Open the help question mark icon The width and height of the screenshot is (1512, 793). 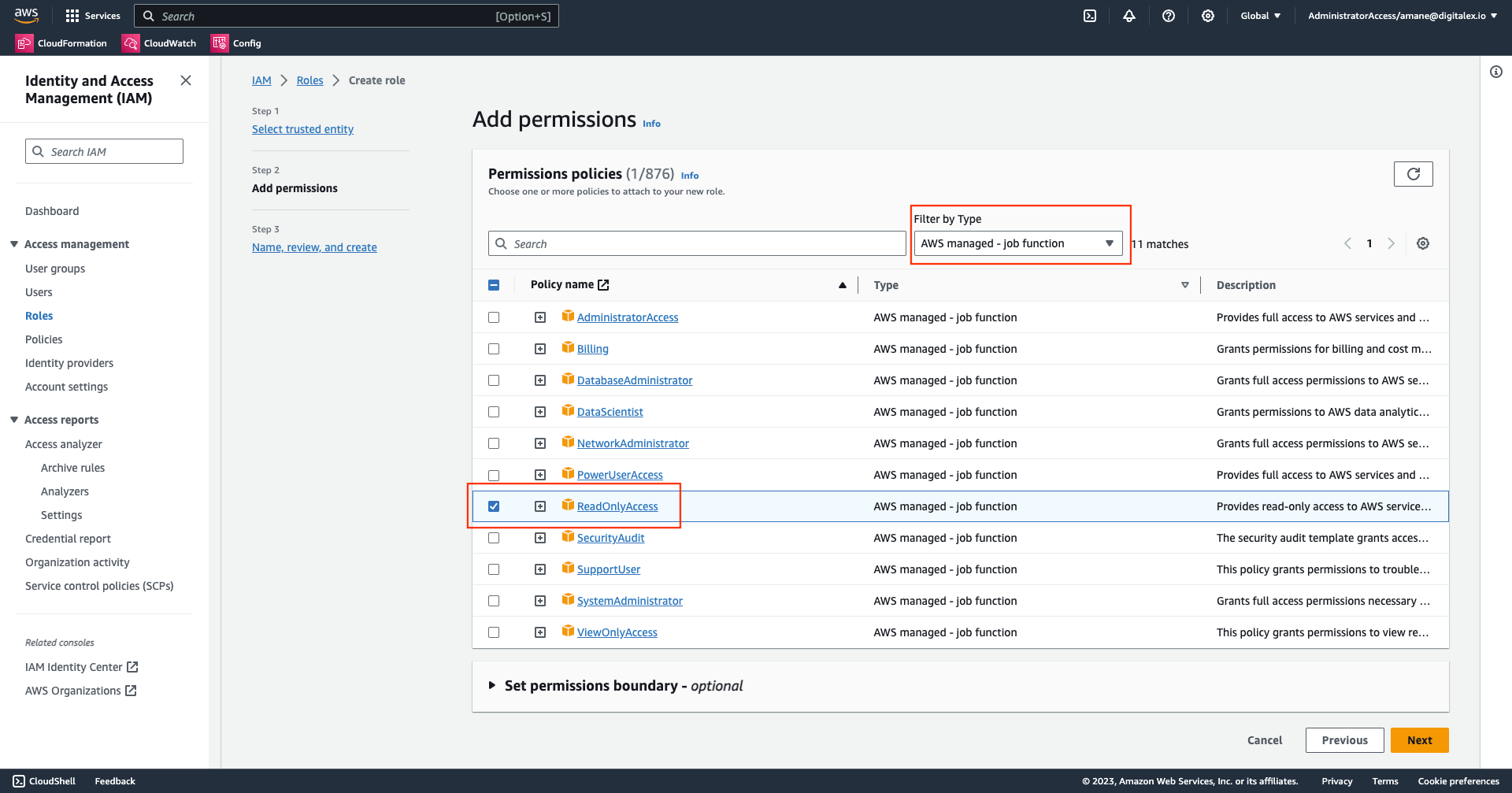(x=1169, y=16)
